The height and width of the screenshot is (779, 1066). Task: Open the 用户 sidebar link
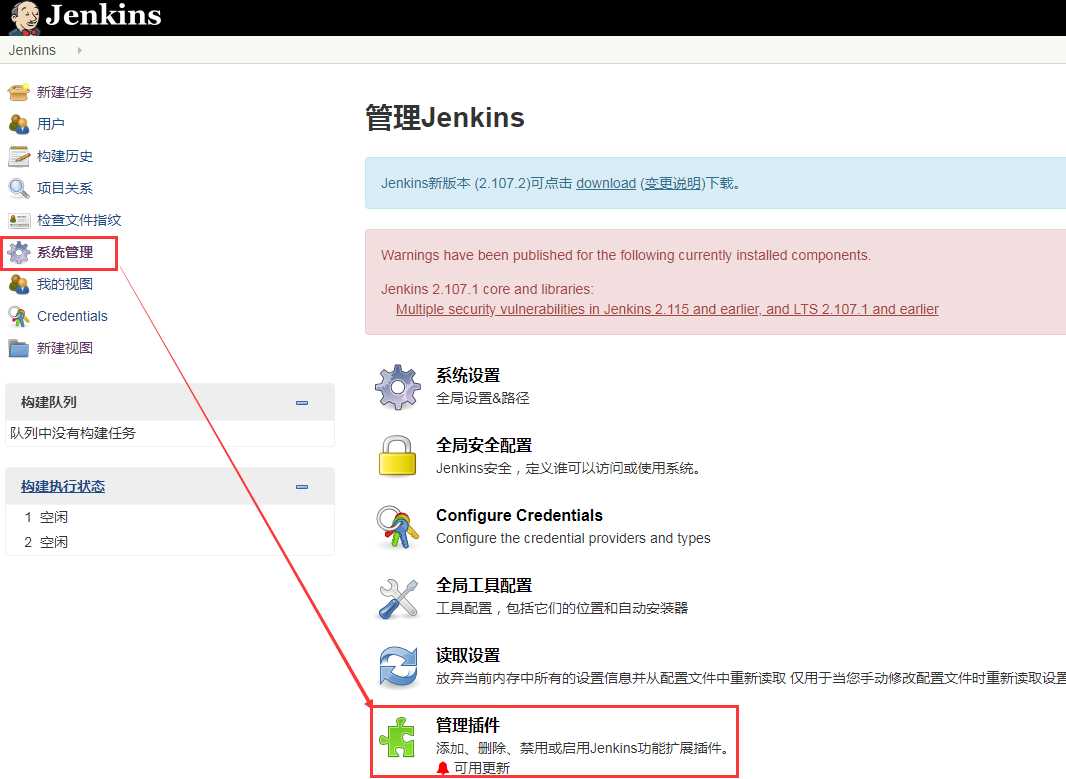tap(51, 124)
